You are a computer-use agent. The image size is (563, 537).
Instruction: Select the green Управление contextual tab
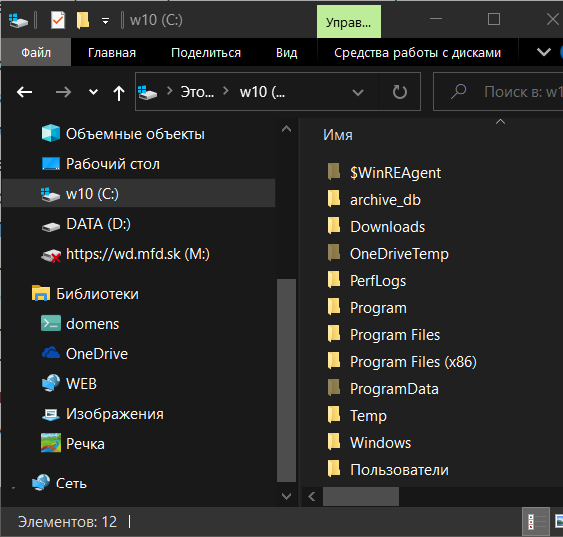click(349, 22)
